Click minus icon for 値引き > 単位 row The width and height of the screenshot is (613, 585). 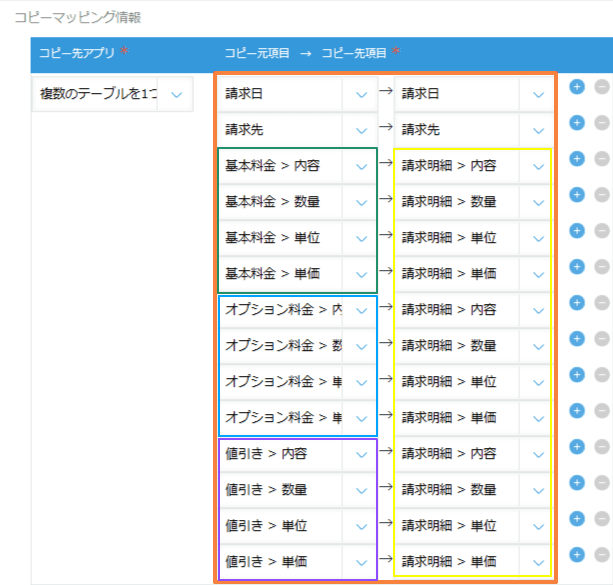click(x=602, y=519)
